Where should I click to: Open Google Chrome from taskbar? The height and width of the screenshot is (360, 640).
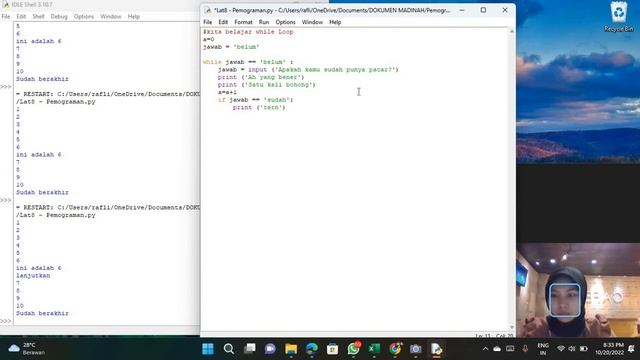coord(395,349)
